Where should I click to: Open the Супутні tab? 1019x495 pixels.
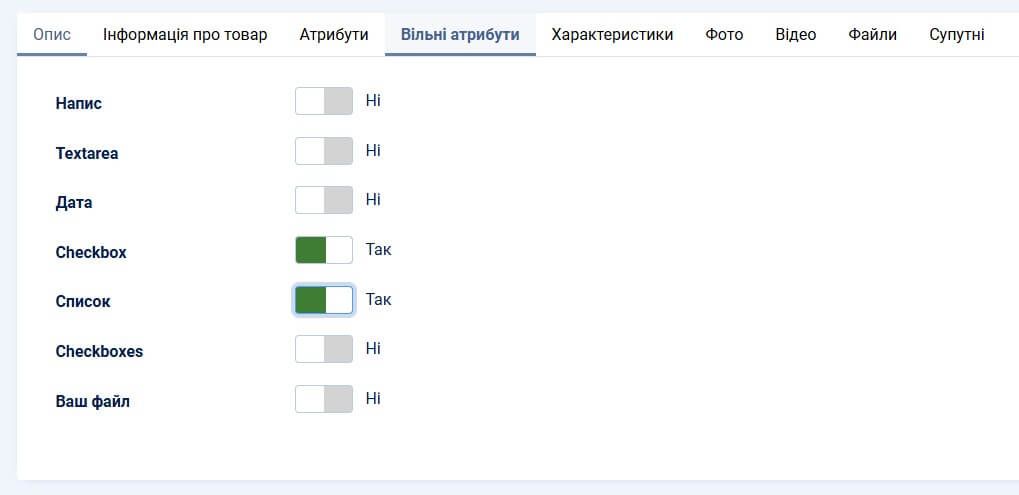pyautogui.click(x=956, y=35)
